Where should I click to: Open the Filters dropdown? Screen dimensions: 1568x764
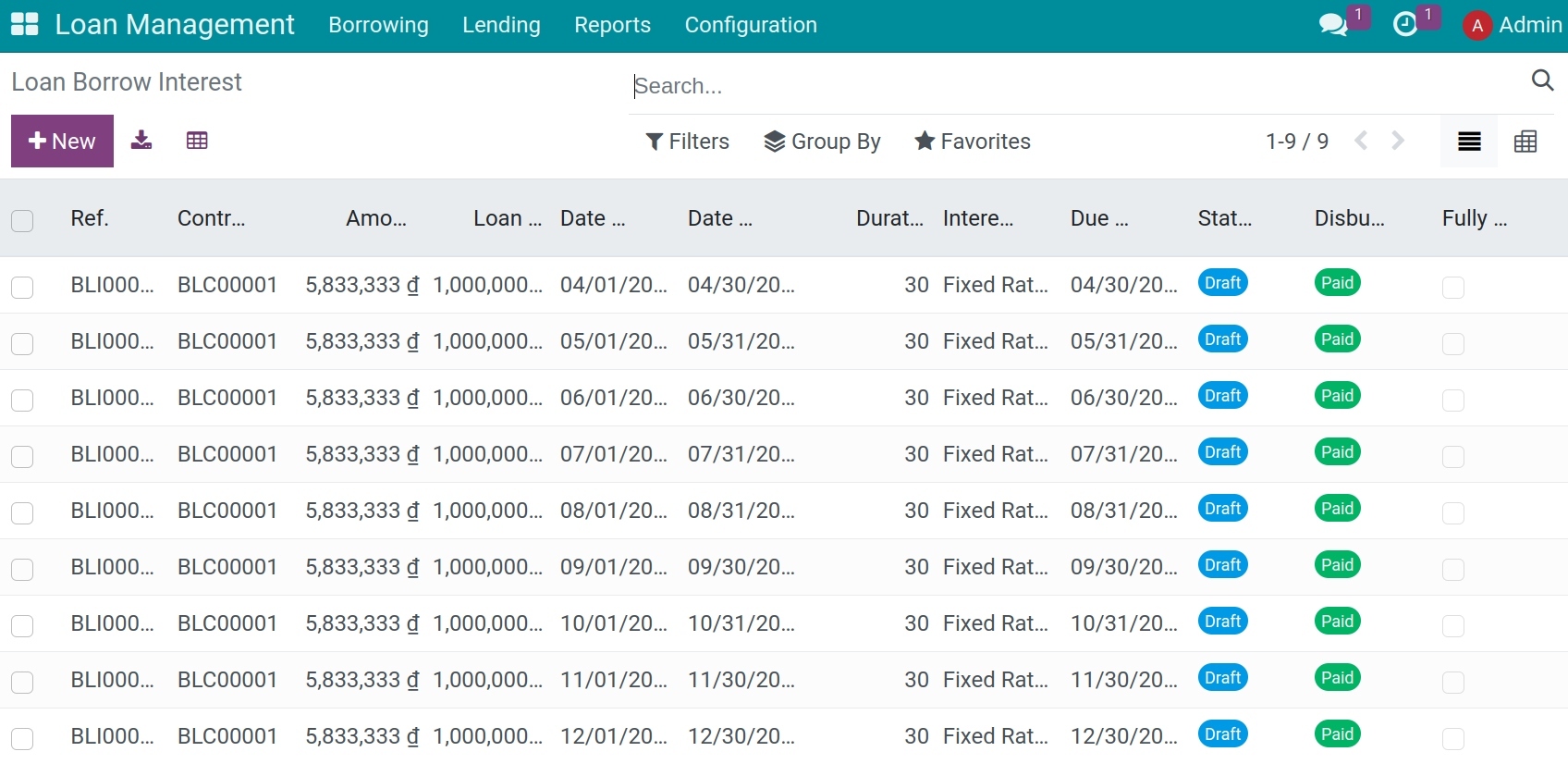point(687,142)
